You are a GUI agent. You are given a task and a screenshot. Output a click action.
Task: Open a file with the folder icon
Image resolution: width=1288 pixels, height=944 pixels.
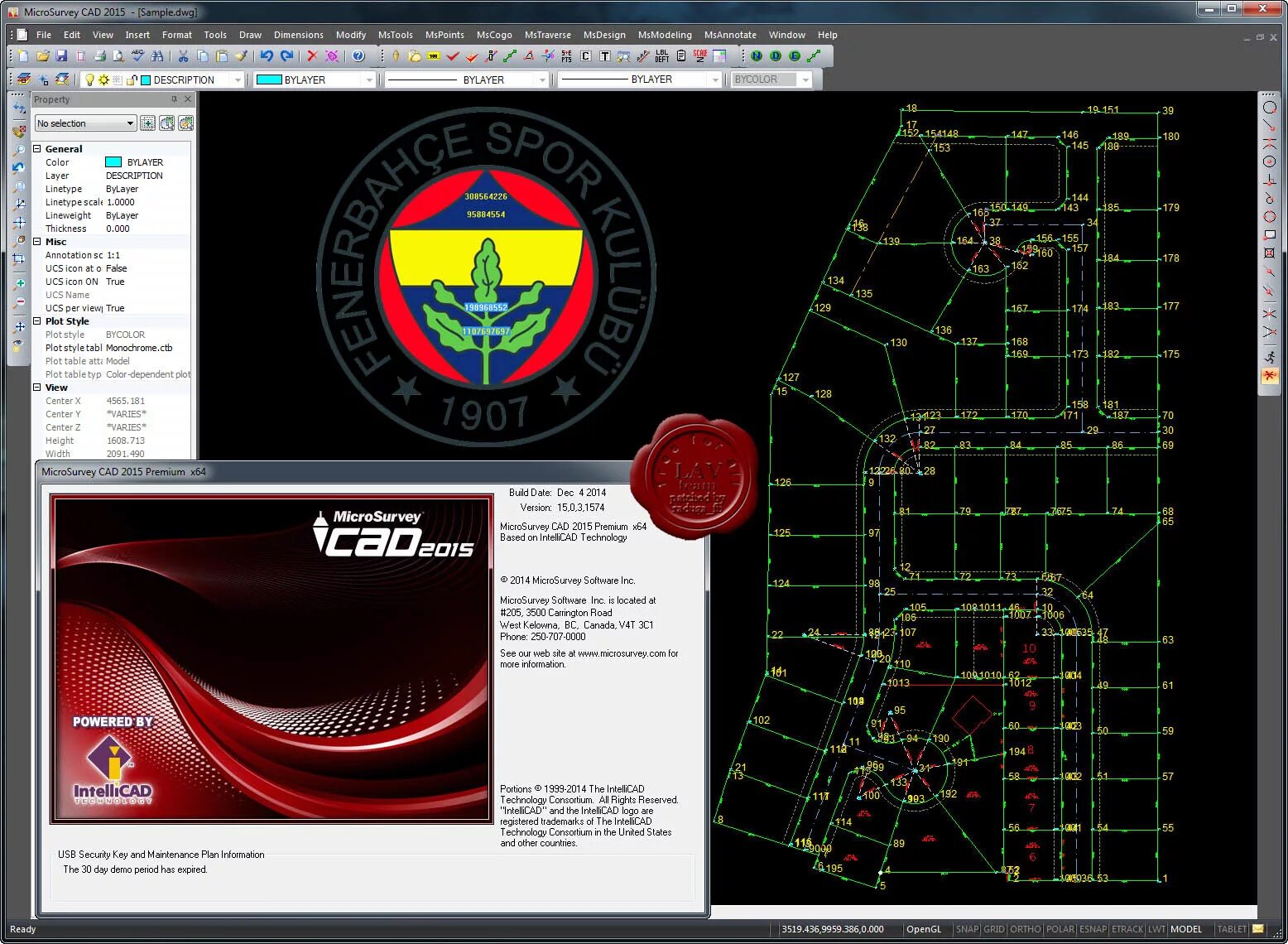(42, 56)
